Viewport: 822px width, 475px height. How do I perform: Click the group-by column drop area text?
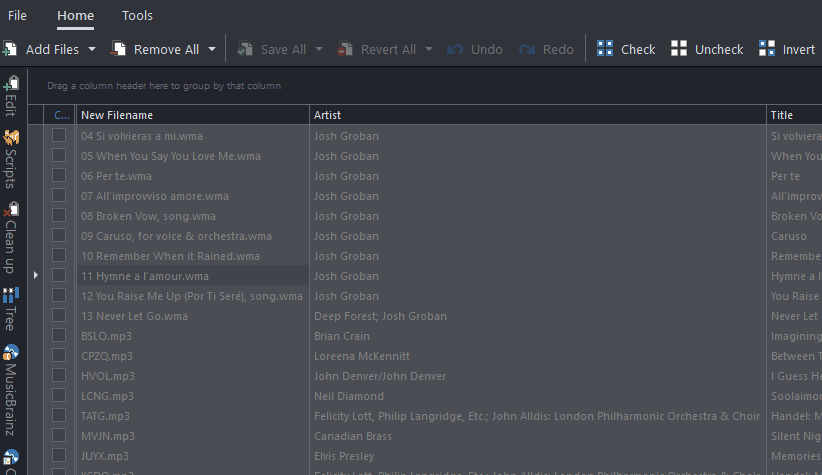coord(164,85)
